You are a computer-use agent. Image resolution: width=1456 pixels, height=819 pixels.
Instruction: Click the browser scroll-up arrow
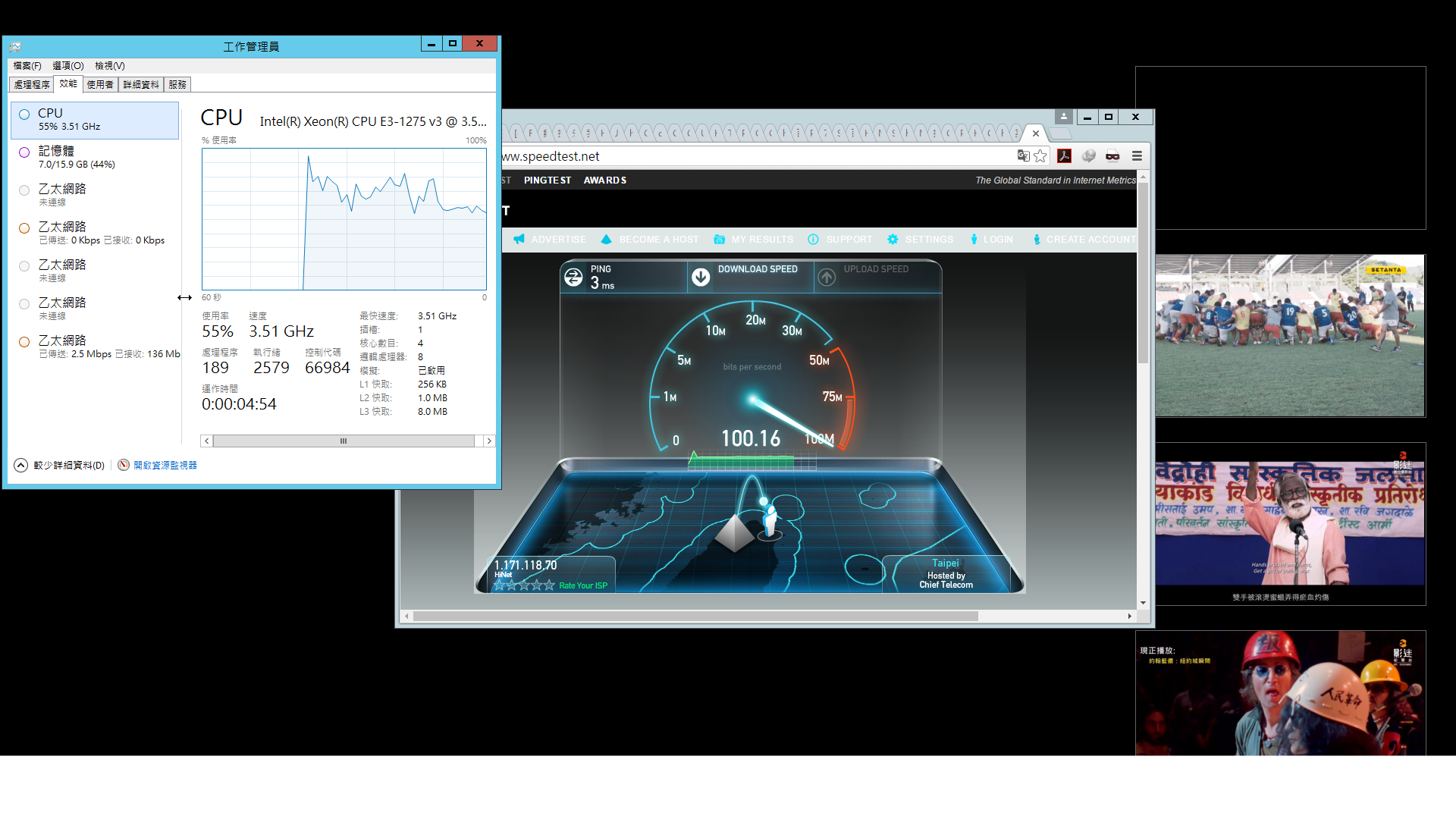click(1143, 177)
